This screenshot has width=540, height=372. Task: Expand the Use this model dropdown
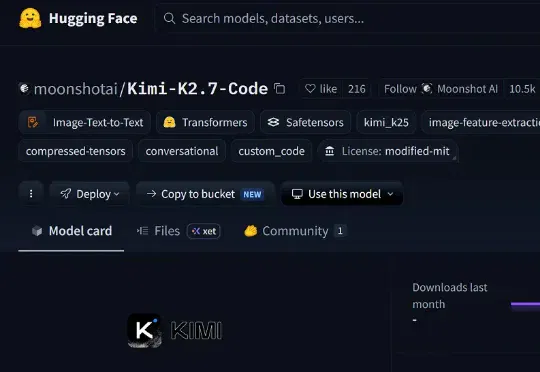click(342, 194)
